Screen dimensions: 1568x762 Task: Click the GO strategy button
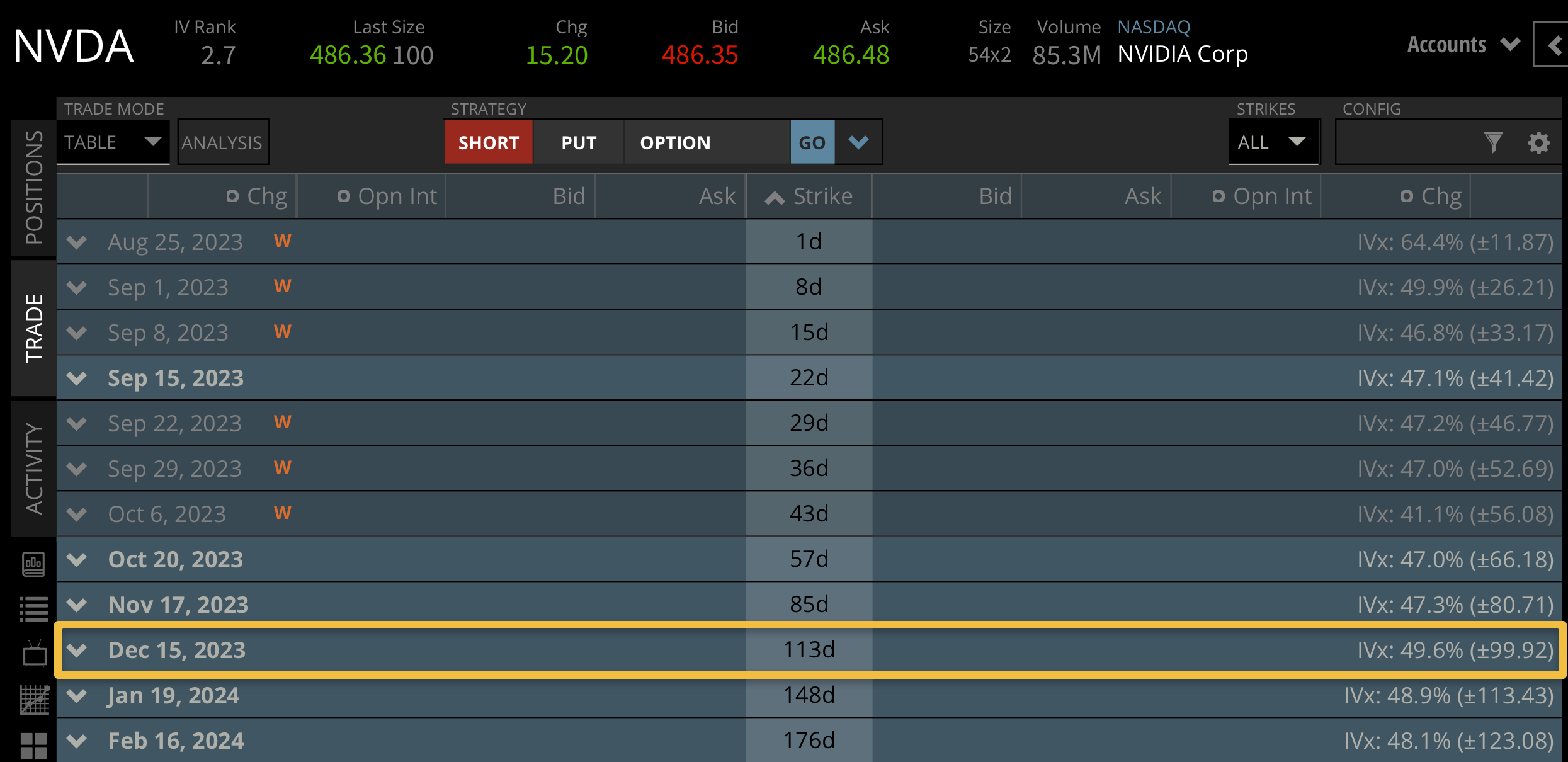tap(812, 142)
